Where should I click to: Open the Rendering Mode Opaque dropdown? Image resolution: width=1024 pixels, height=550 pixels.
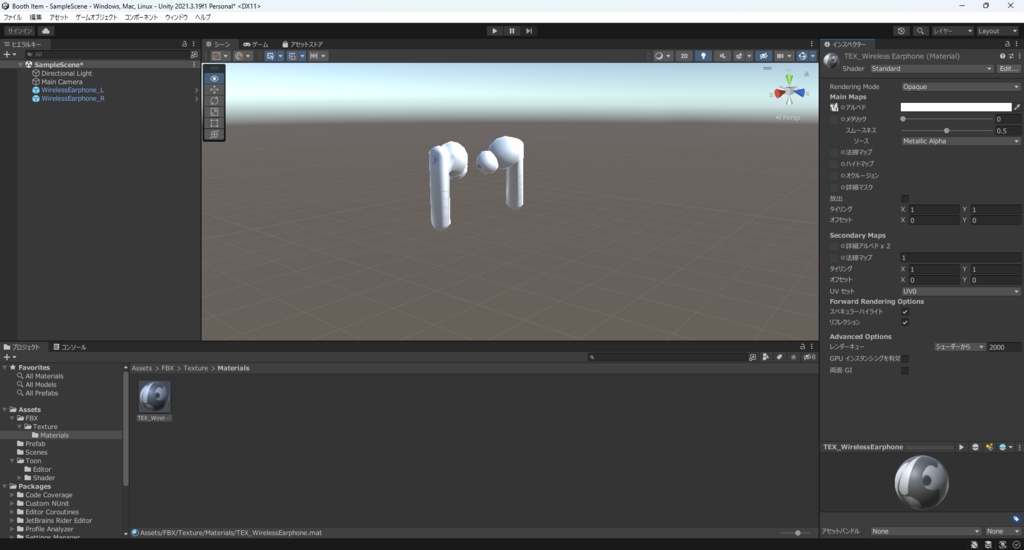tap(960, 87)
